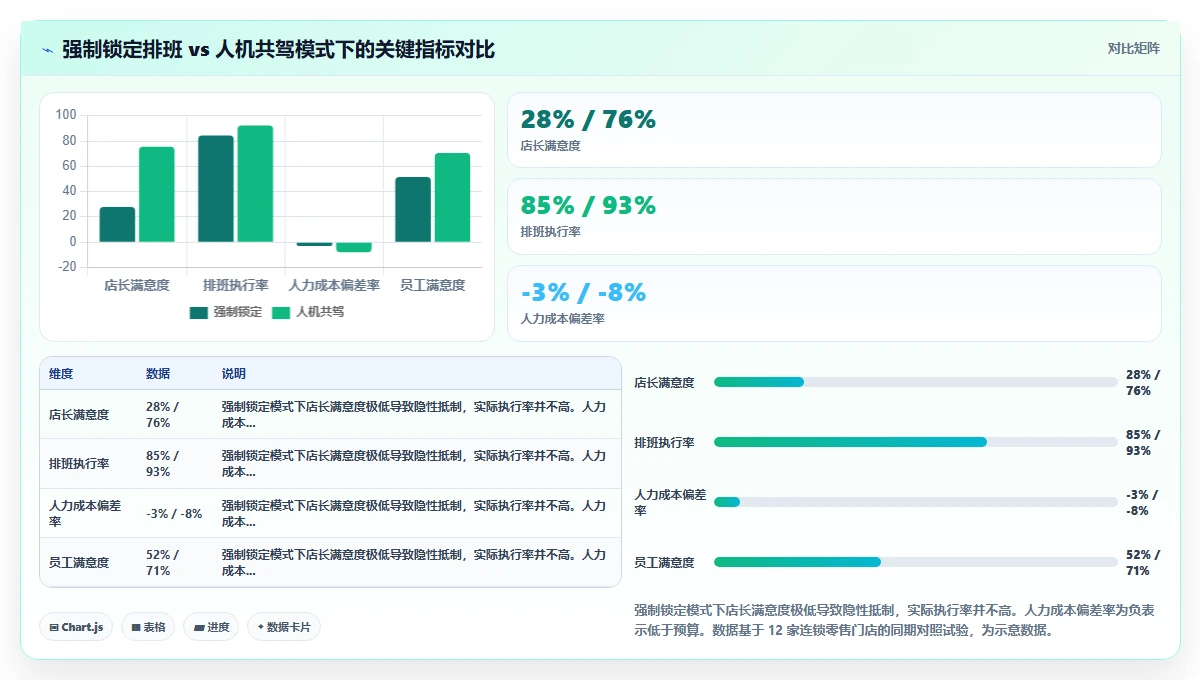
Task: Click the dark 强制锁定 bar for 排班执行率
Action: tap(216, 189)
